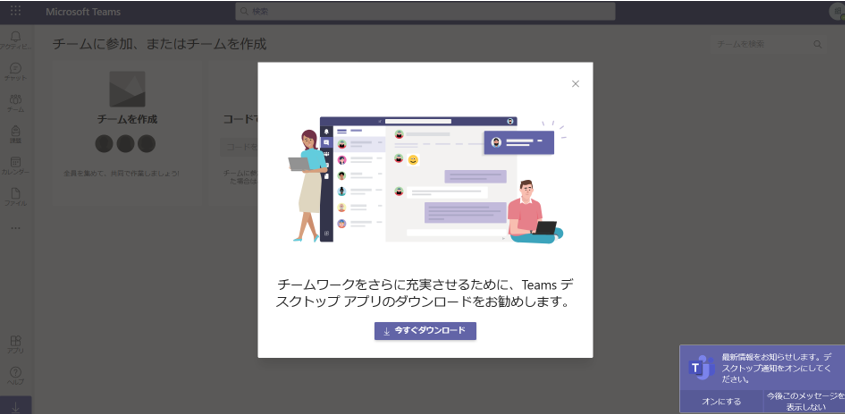The image size is (845, 414).
Task: Click the Teams logo in notification toast
Action: (x=701, y=368)
